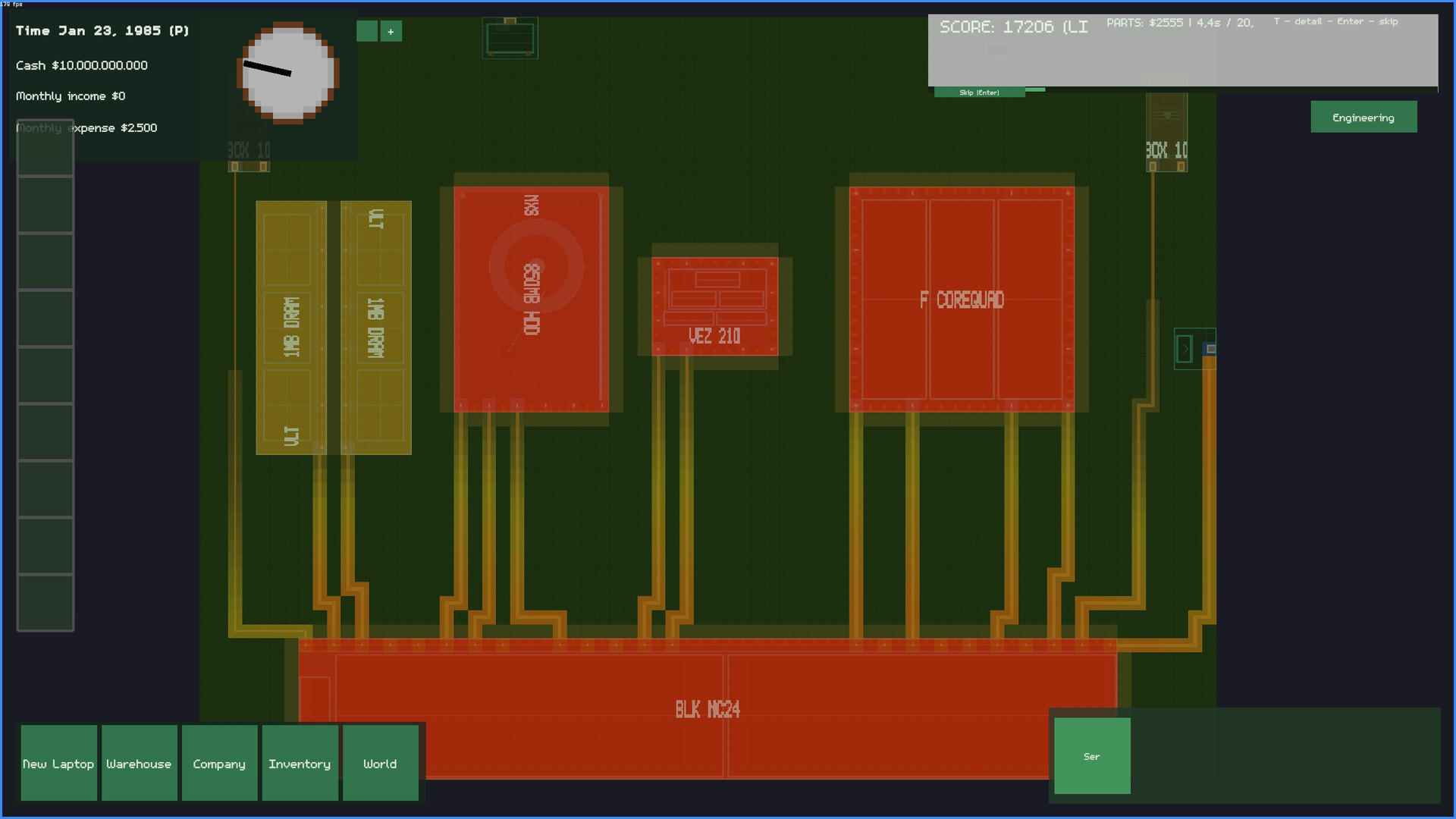Click the 'Monthly income $0' line

(71, 96)
